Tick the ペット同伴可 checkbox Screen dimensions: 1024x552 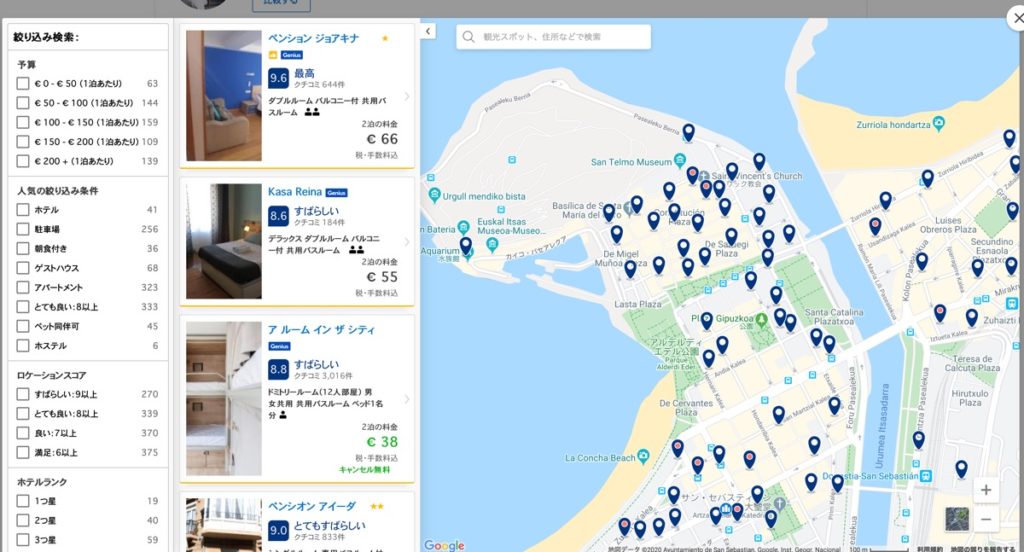(23, 326)
